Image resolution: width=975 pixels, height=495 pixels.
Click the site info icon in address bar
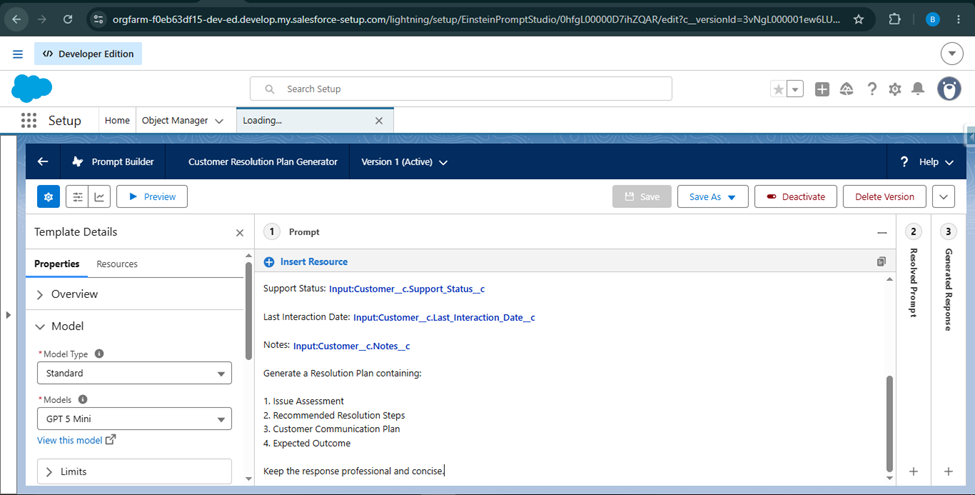click(98, 19)
